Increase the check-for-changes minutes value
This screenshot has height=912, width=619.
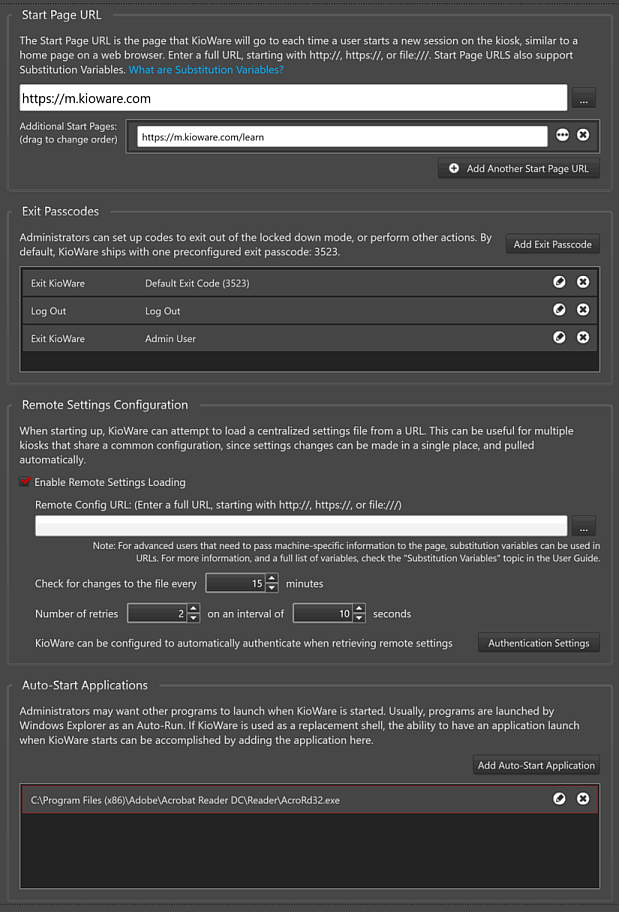click(x=272, y=579)
